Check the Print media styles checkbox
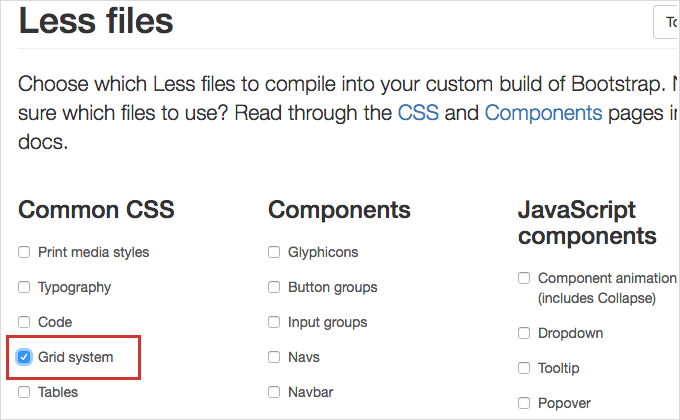This screenshot has height=420, width=680. click(24, 252)
